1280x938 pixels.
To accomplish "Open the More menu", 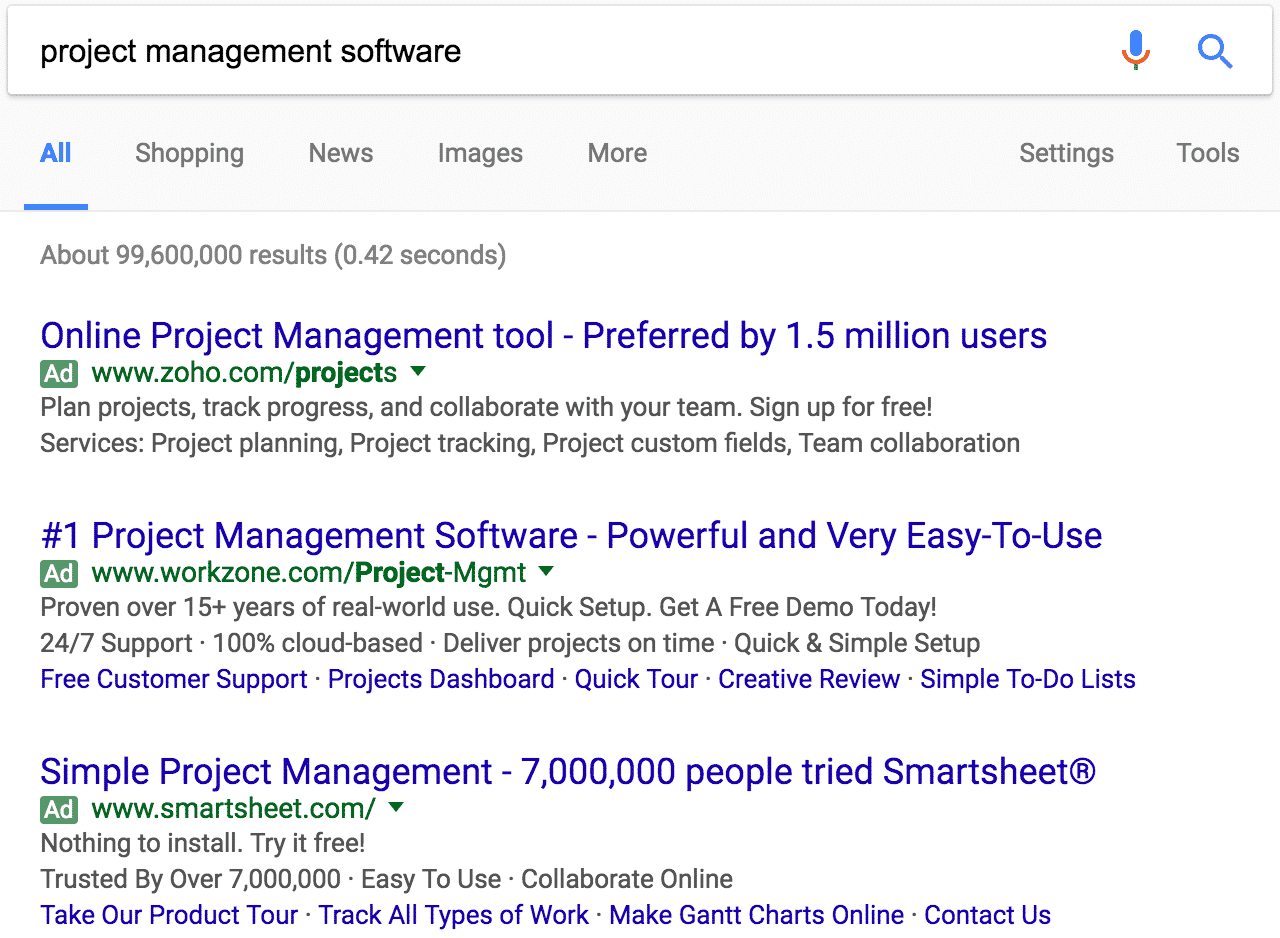I will [x=617, y=153].
